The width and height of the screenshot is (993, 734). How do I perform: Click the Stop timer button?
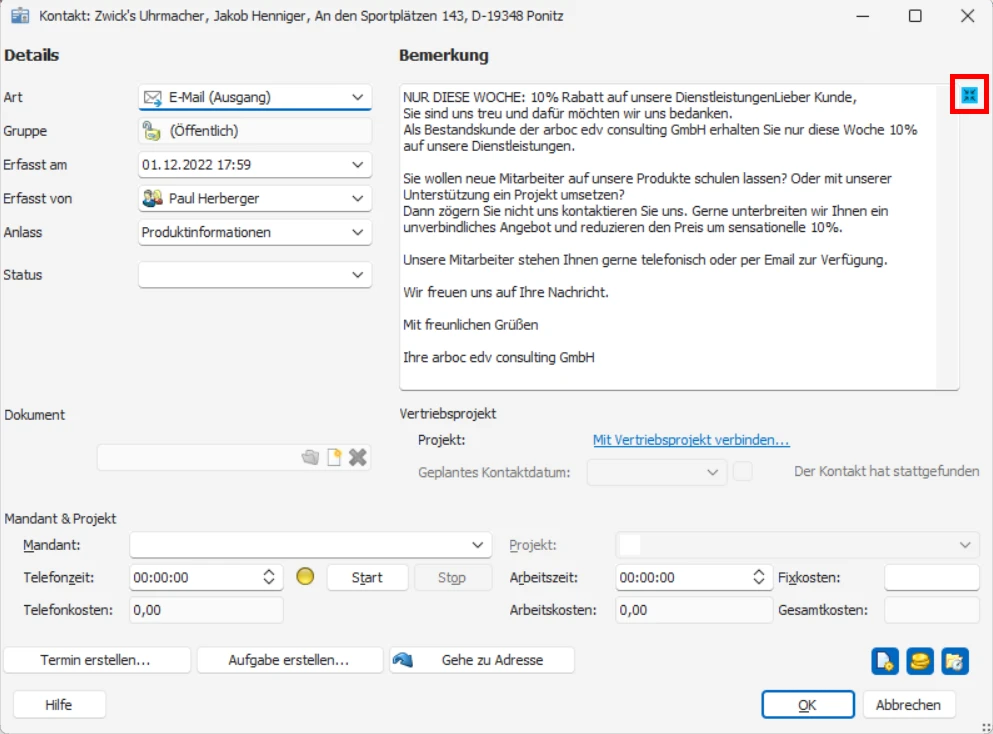point(452,578)
